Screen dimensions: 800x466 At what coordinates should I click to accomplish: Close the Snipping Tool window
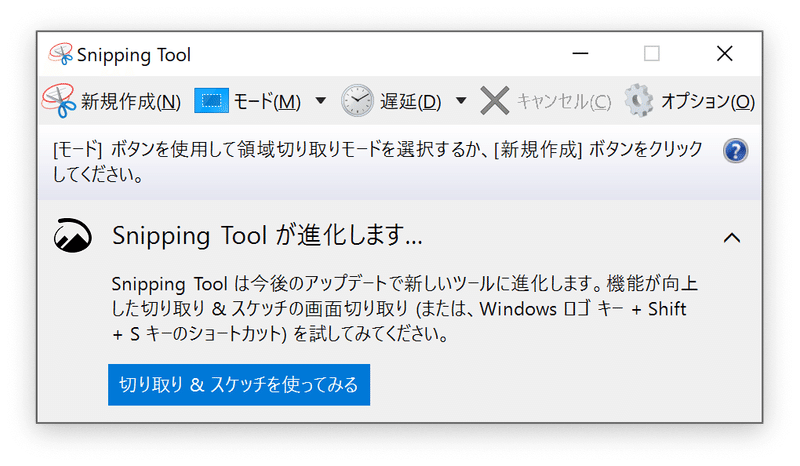pos(724,53)
